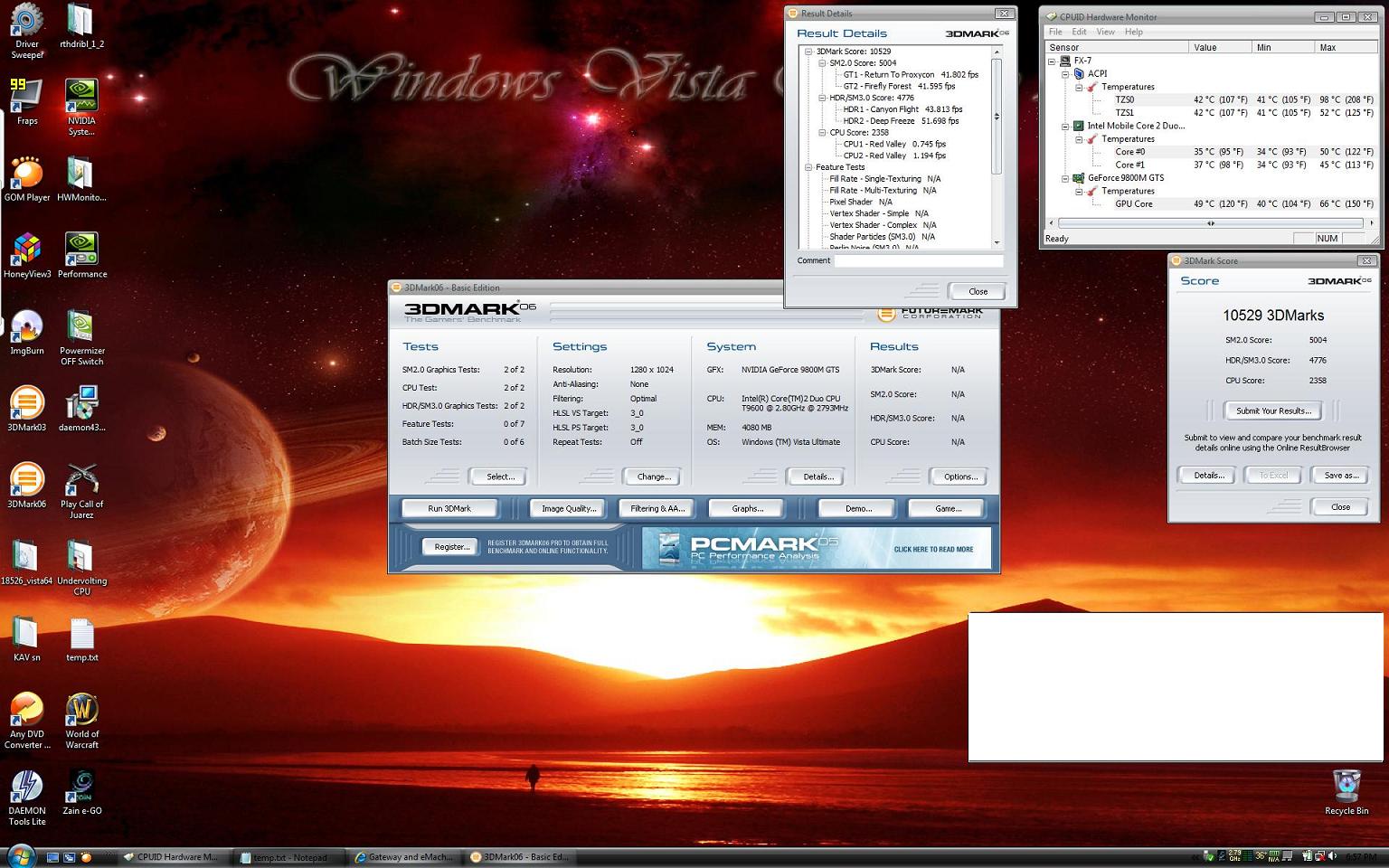This screenshot has width=1389, height=868.
Task: Launch Play Call of Juarez shortcut
Action: 81,491
